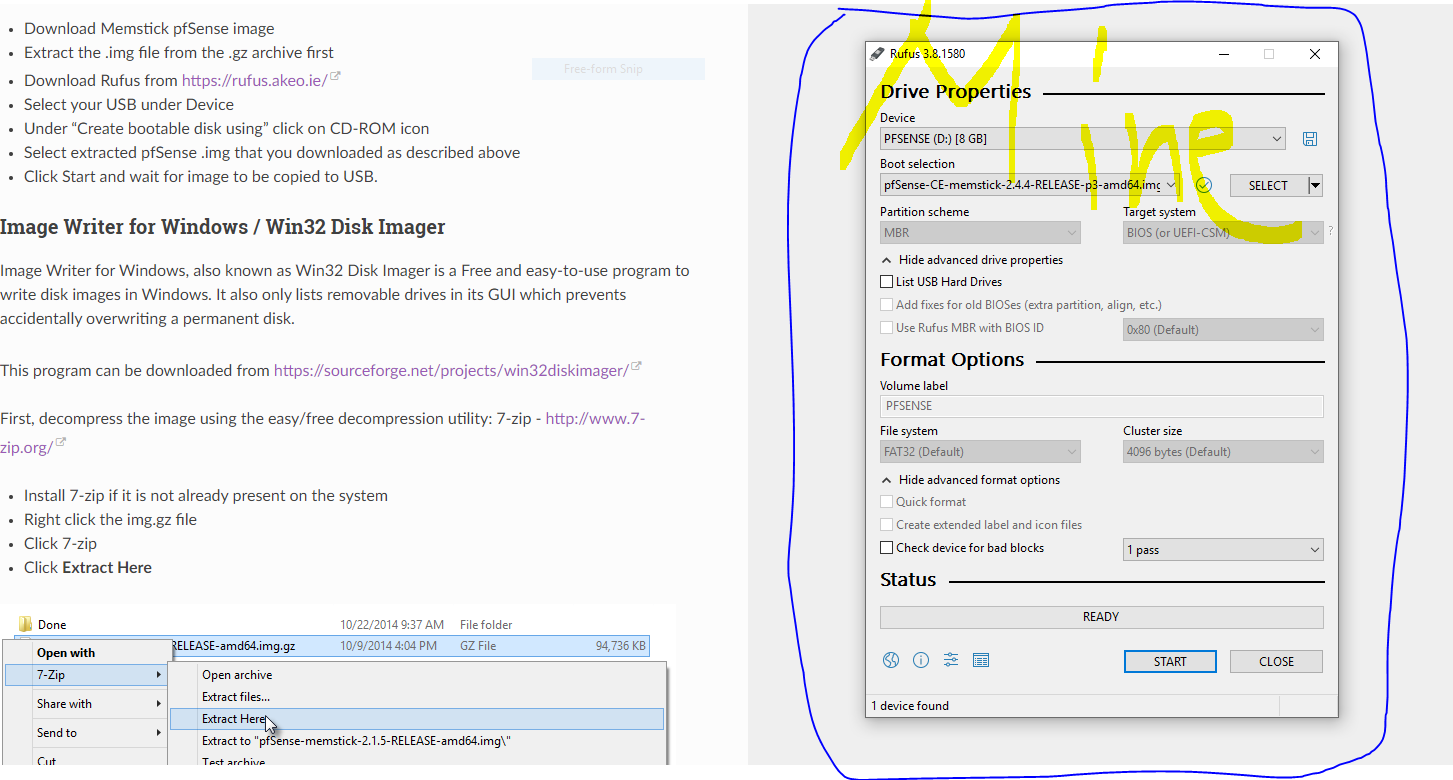Click the external link icon after rufus.akeo.ie
This screenshot has height=780, width=1453.
click(x=335, y=77)
